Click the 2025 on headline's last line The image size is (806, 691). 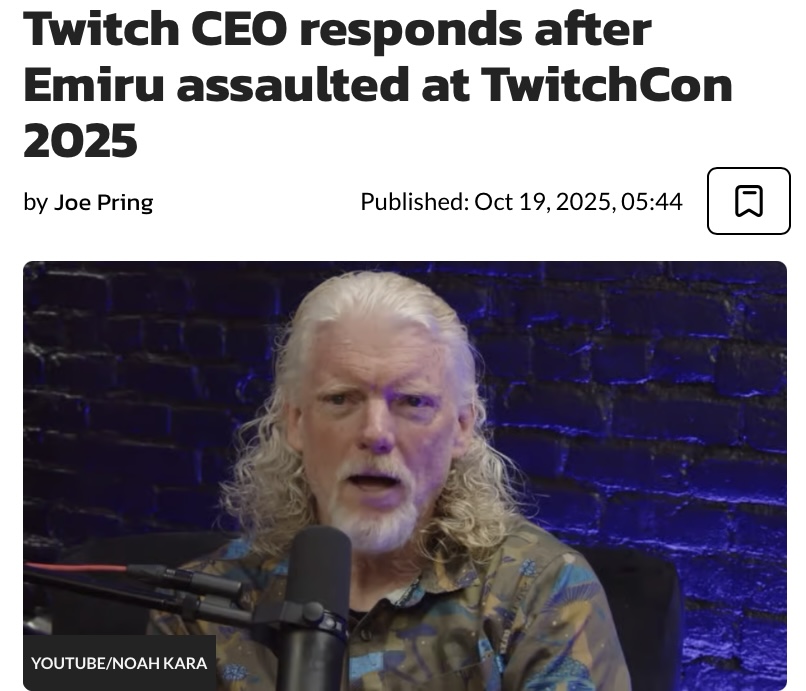tap(80, 141)
